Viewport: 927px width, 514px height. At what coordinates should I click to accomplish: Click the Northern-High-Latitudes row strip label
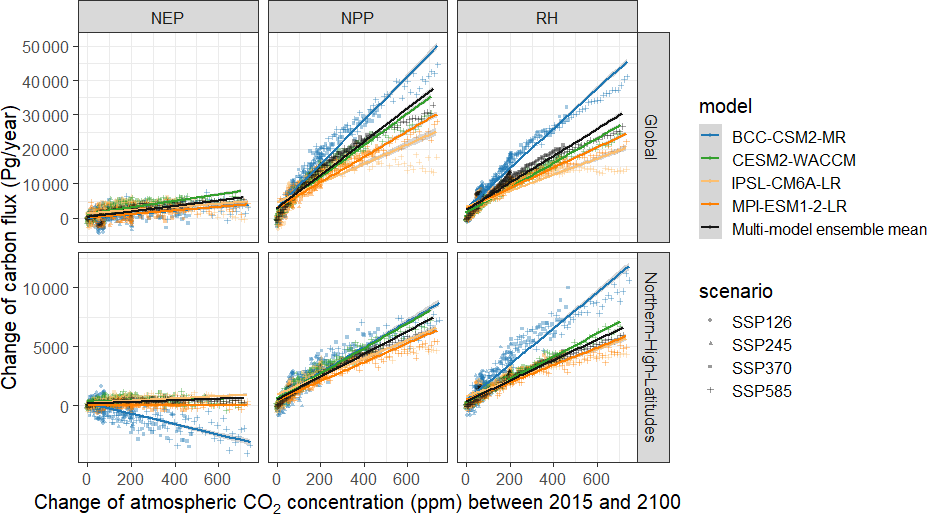[652, 357]
